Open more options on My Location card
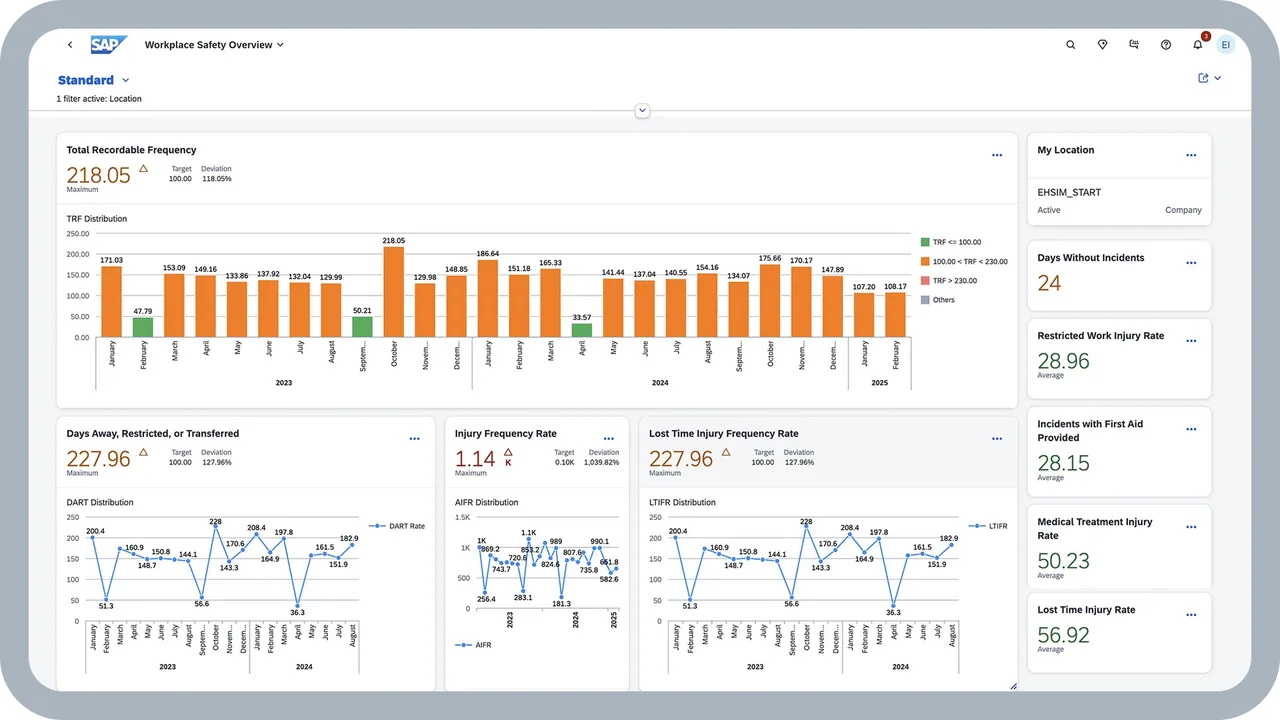This screenshot has height=720, width=1280. [1191, 155]
